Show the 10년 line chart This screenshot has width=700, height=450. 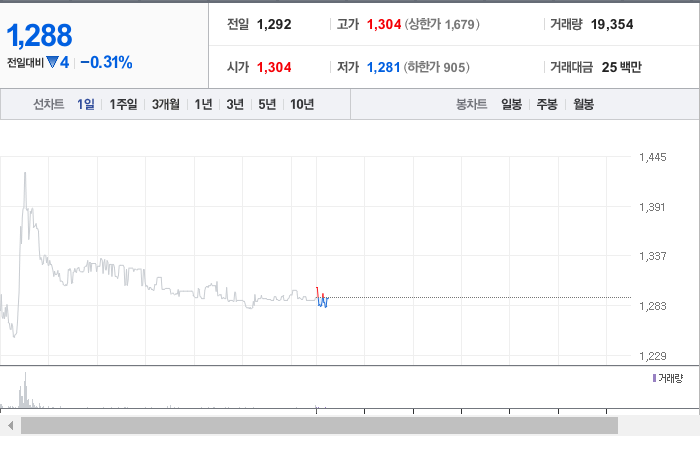click(302, 104)
